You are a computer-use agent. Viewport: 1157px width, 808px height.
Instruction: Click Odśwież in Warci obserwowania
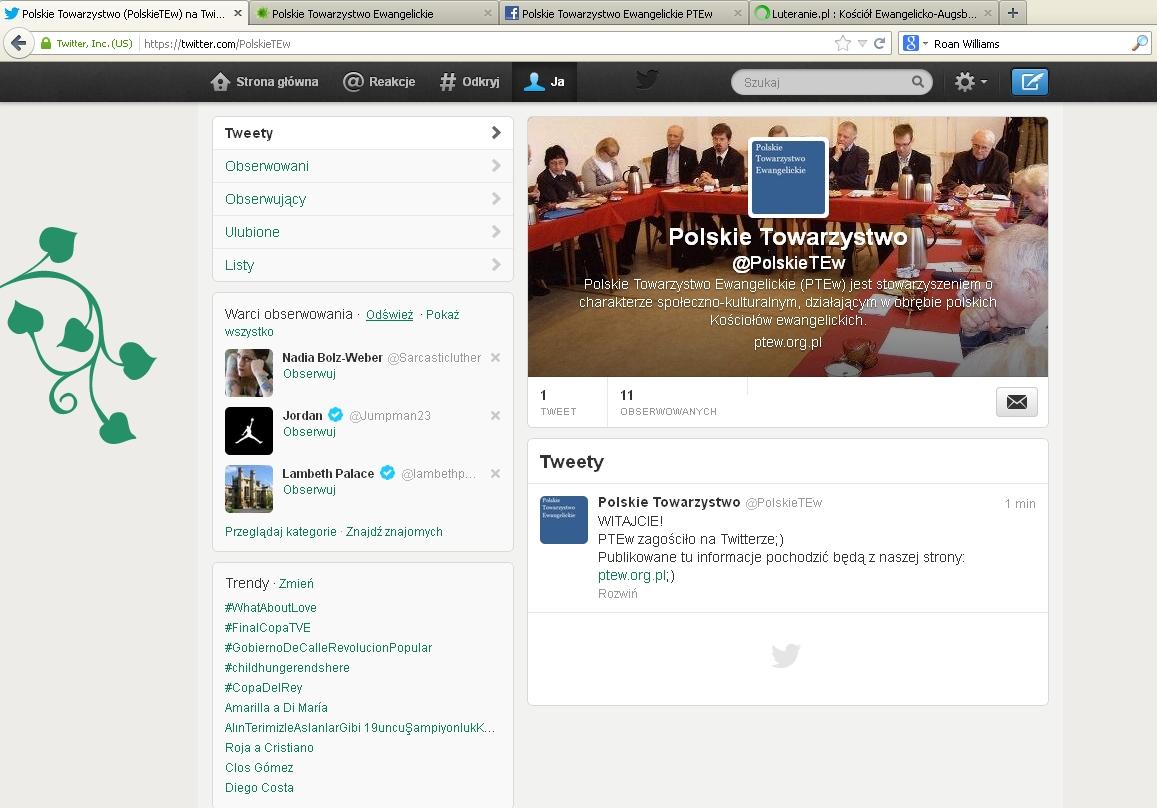tap(390, 315)
